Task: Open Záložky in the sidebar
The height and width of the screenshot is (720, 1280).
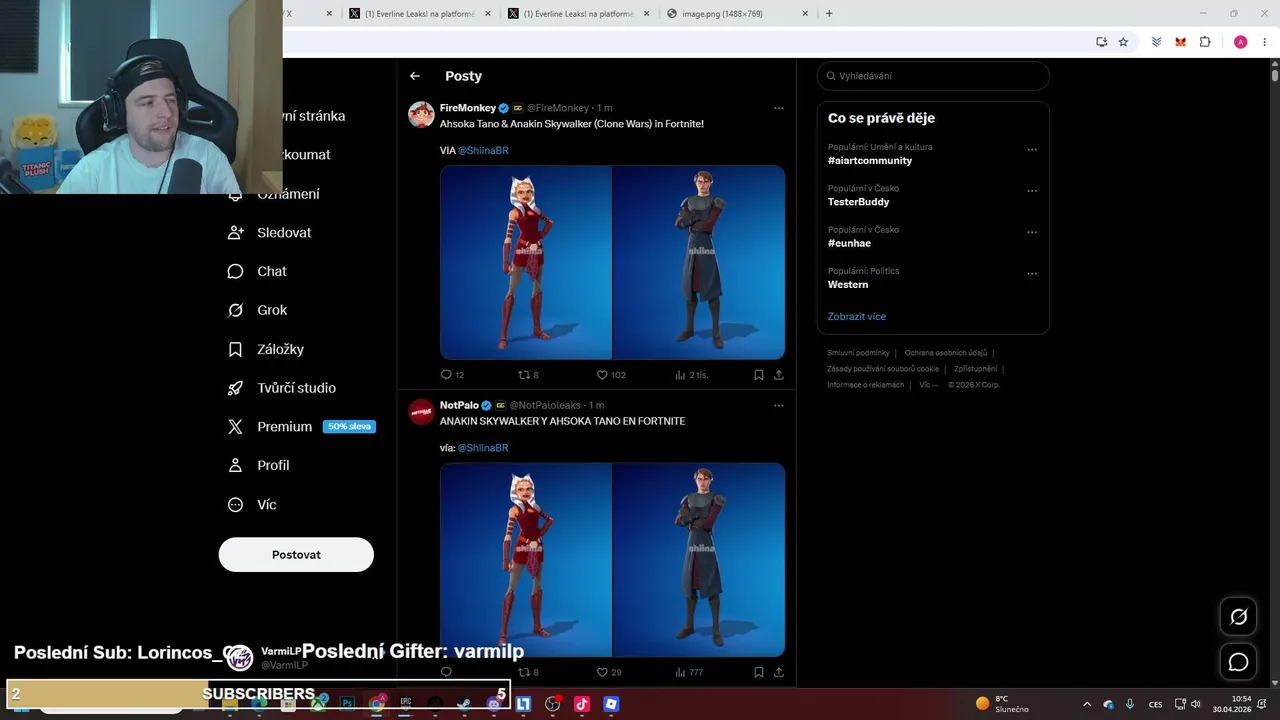Action: tap(266, 349)
